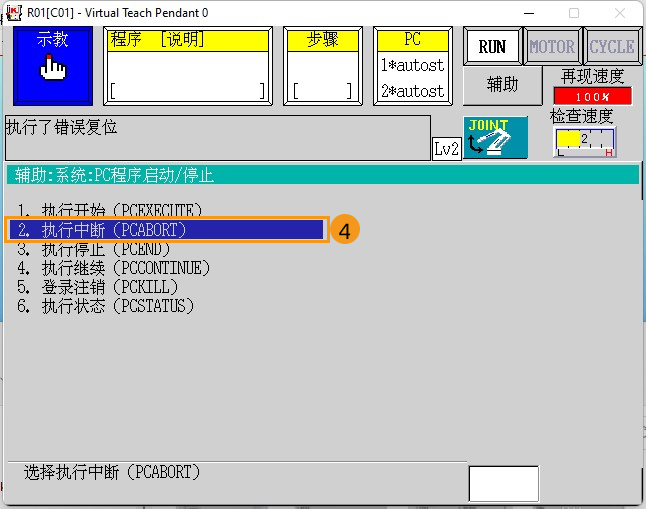Close the Virtual Teach Pendant window
The height and width of the screenshot is (509, 646).
coord(620,13)
